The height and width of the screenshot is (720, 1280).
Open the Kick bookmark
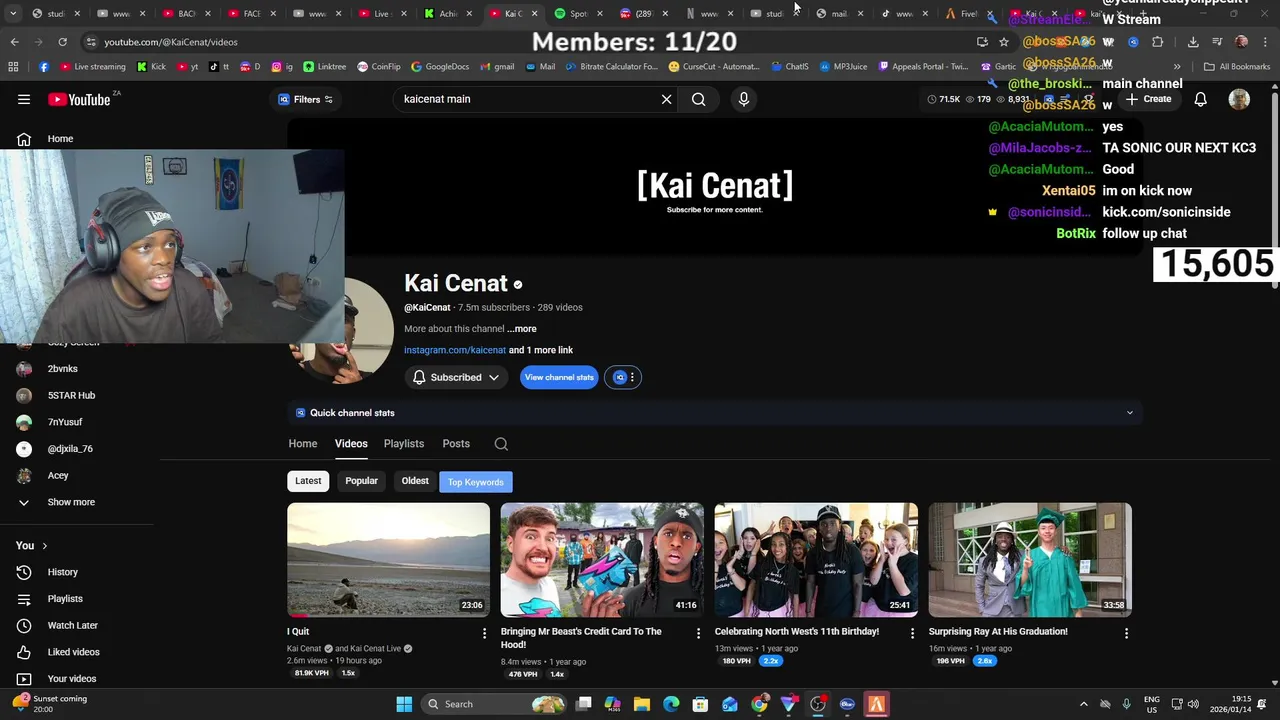coord(151,67)
